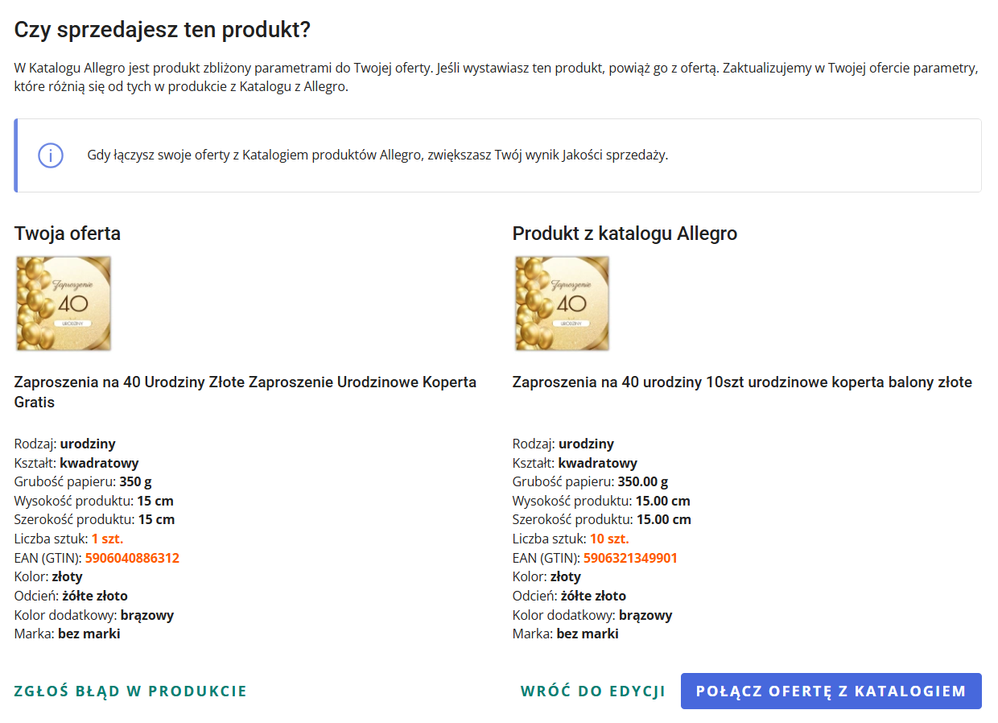Click the info banner about Jakości sprzedaży
Image resolution: width=998 pixels, height=723 pixels.
pos(498,155)
